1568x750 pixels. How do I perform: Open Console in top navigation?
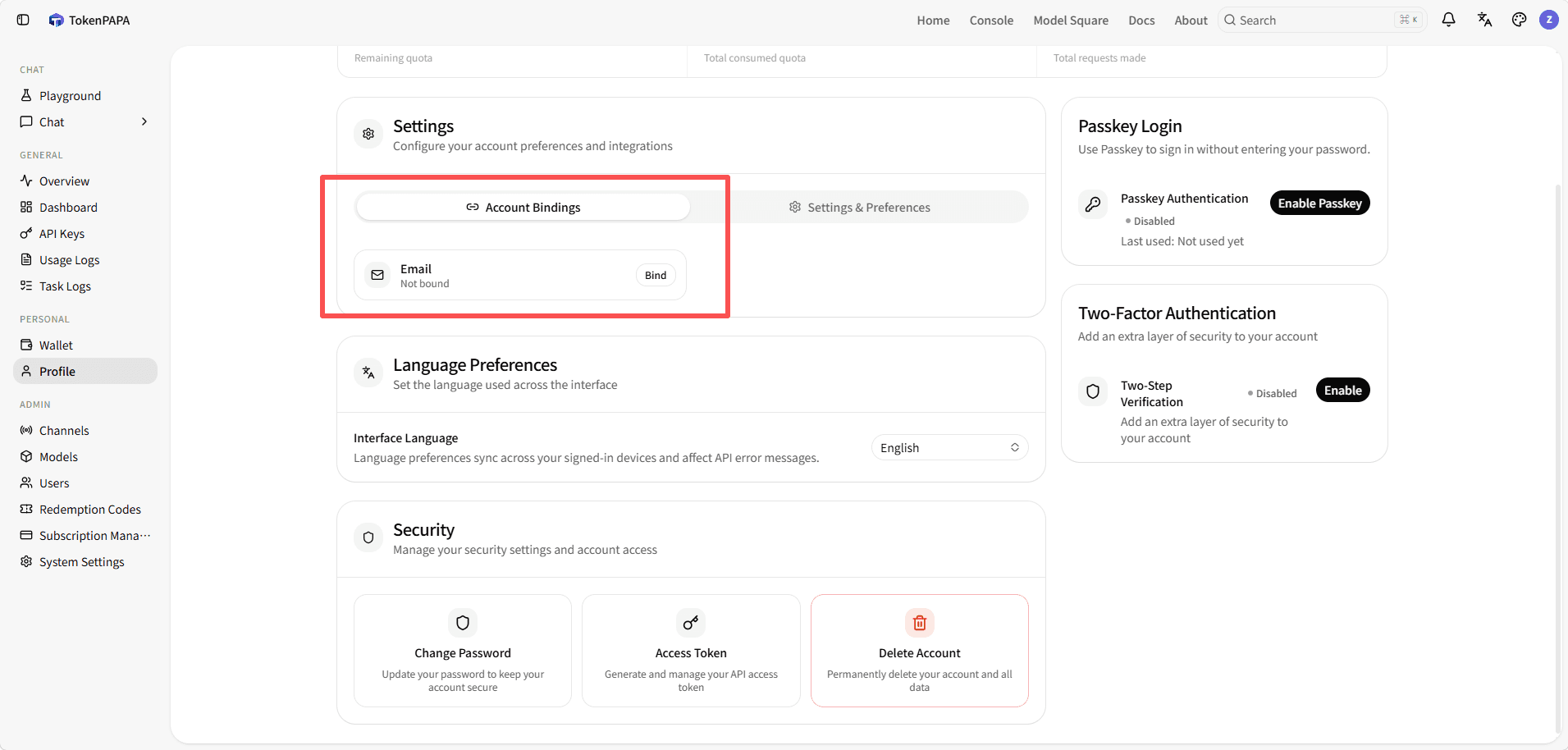[991, 20]
